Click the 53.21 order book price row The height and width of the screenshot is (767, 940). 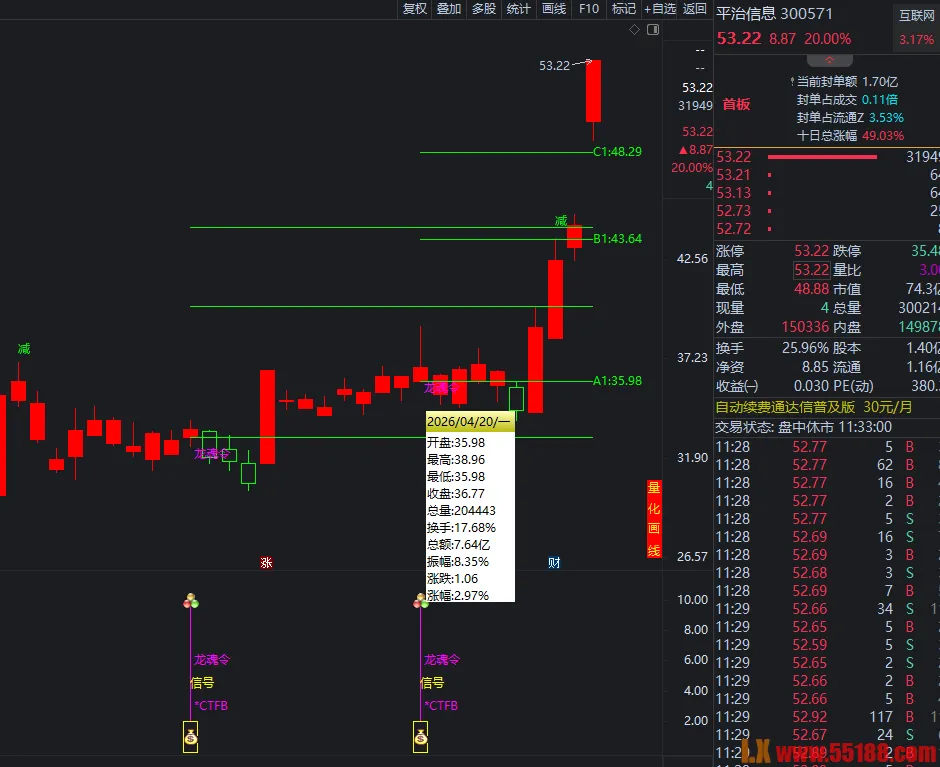point(828,175)
